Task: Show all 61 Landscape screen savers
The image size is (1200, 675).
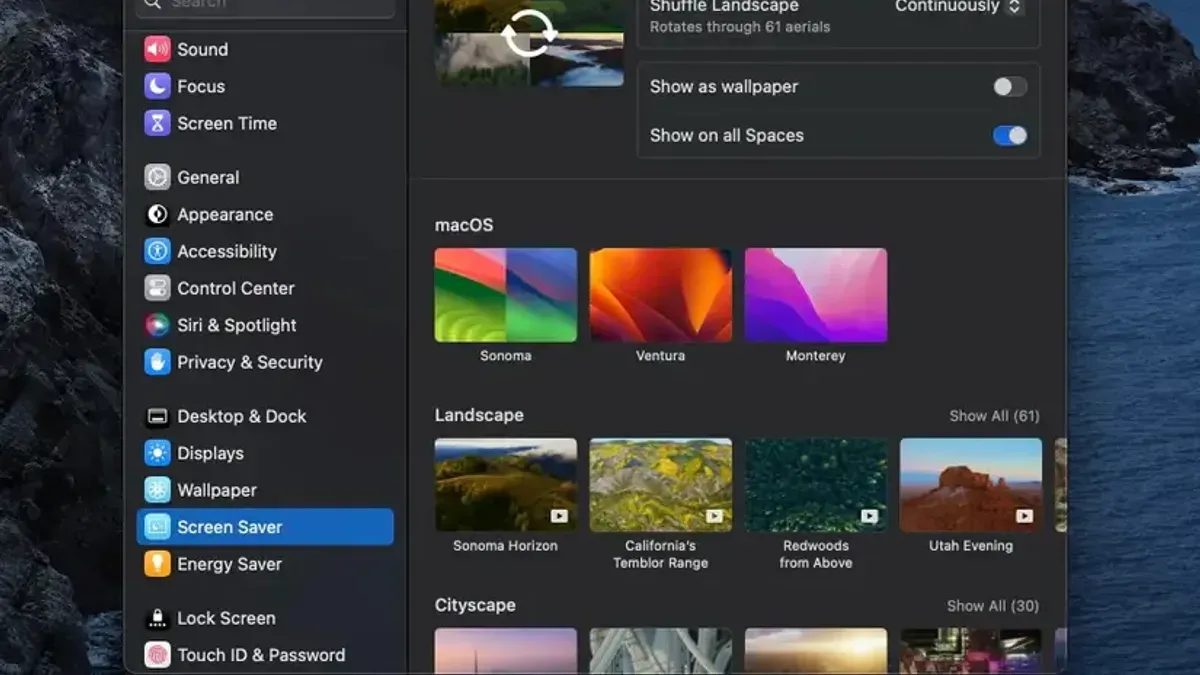Action: point(994,416)
